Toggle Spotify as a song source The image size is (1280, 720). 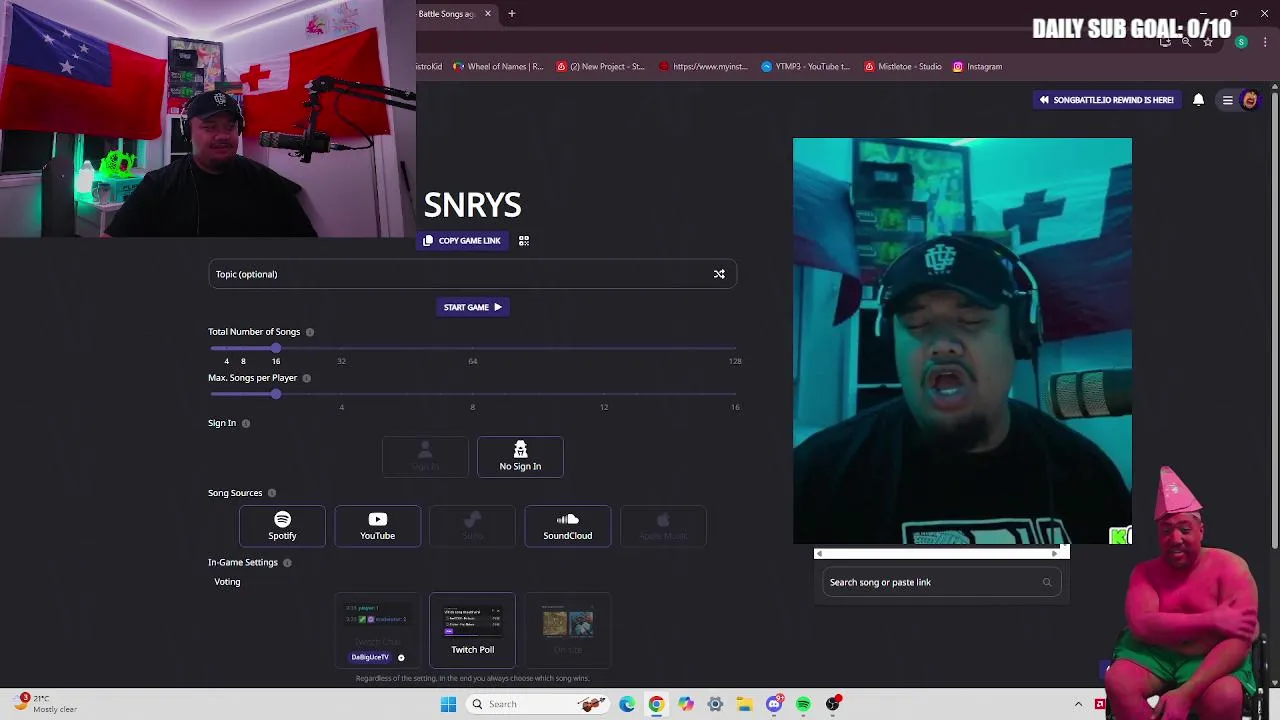tap(282, 526)
